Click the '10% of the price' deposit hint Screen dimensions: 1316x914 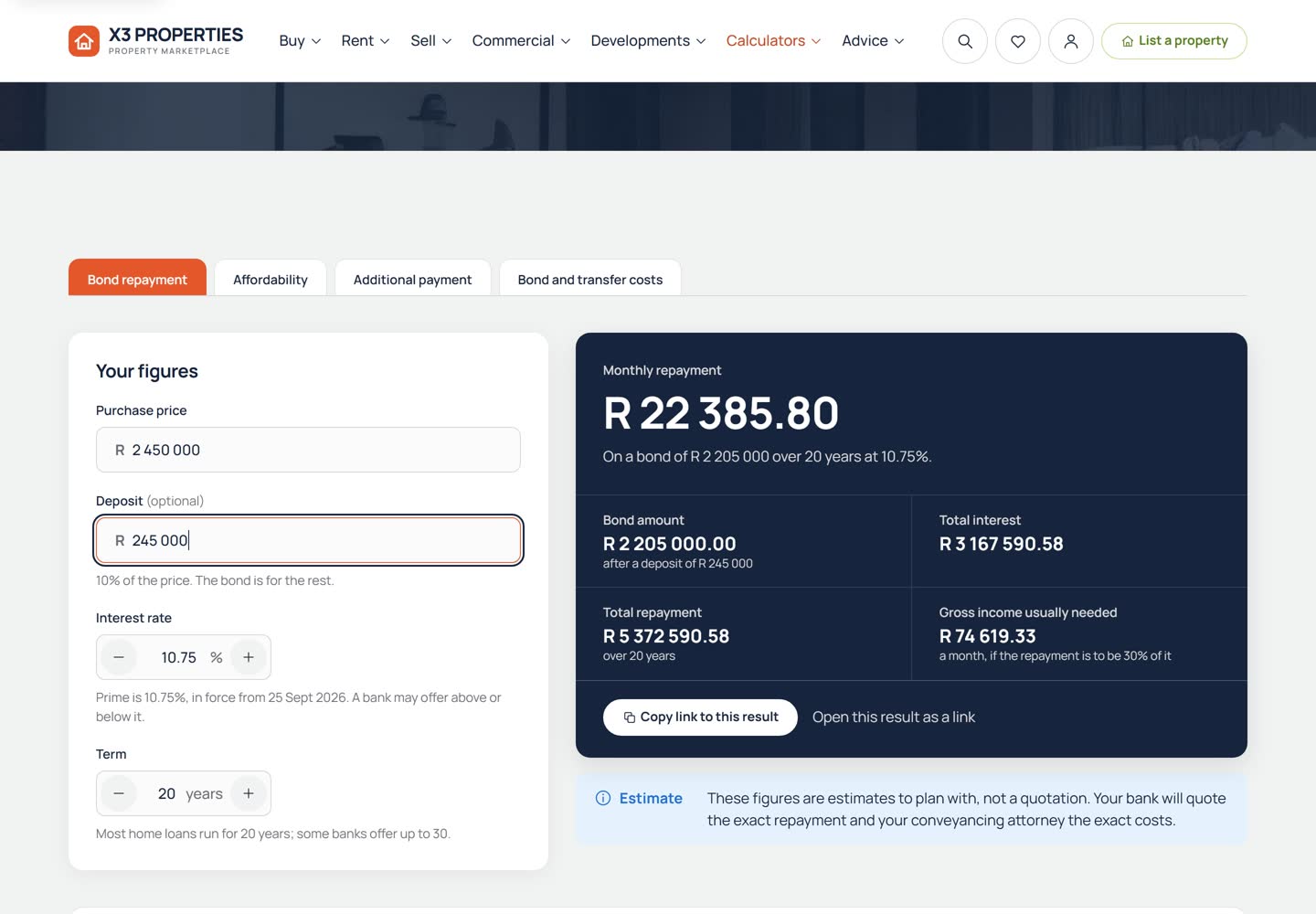click(215, 580)
